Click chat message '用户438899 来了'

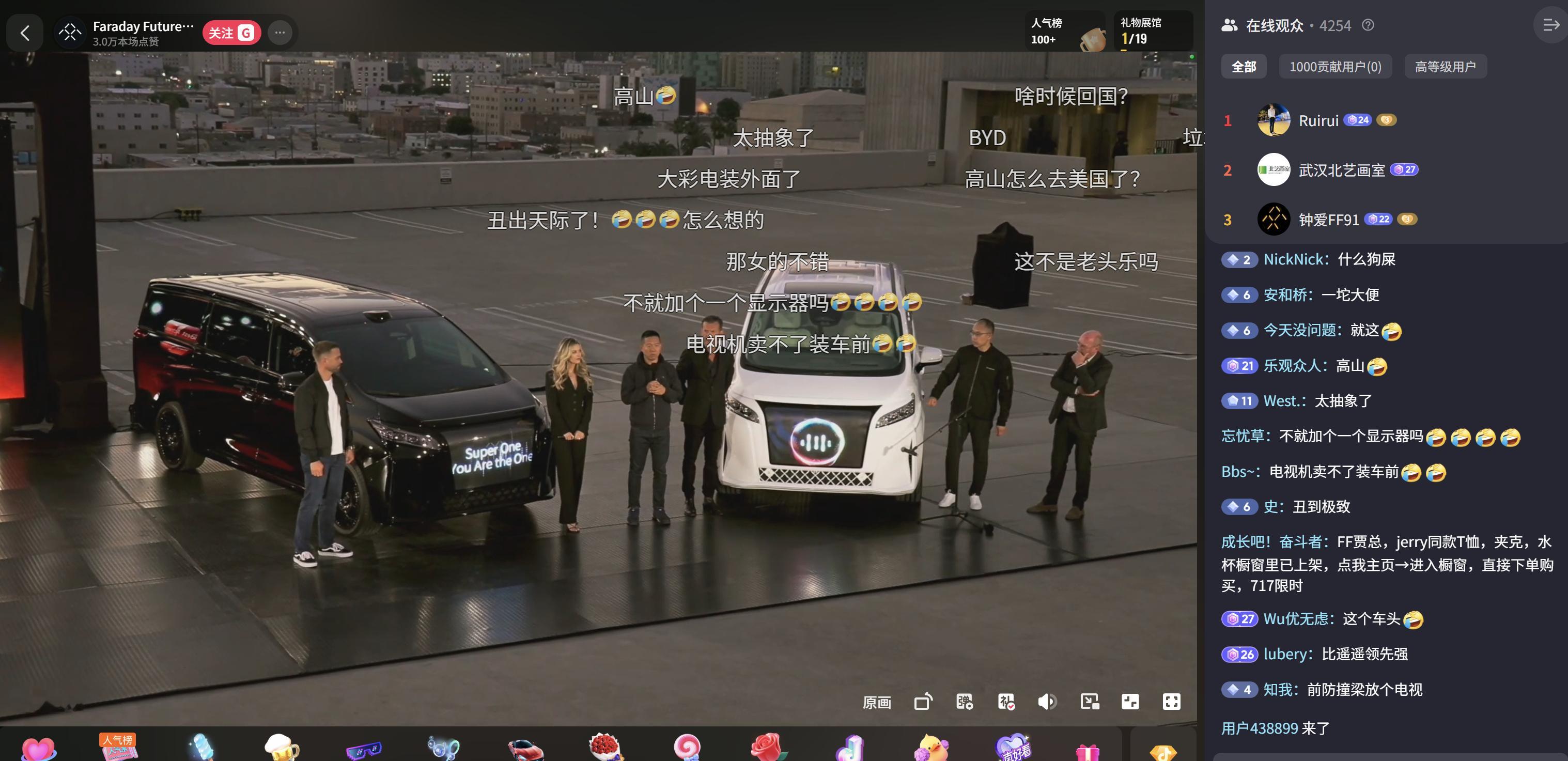pyautogui.click(x=1276, y=728)
